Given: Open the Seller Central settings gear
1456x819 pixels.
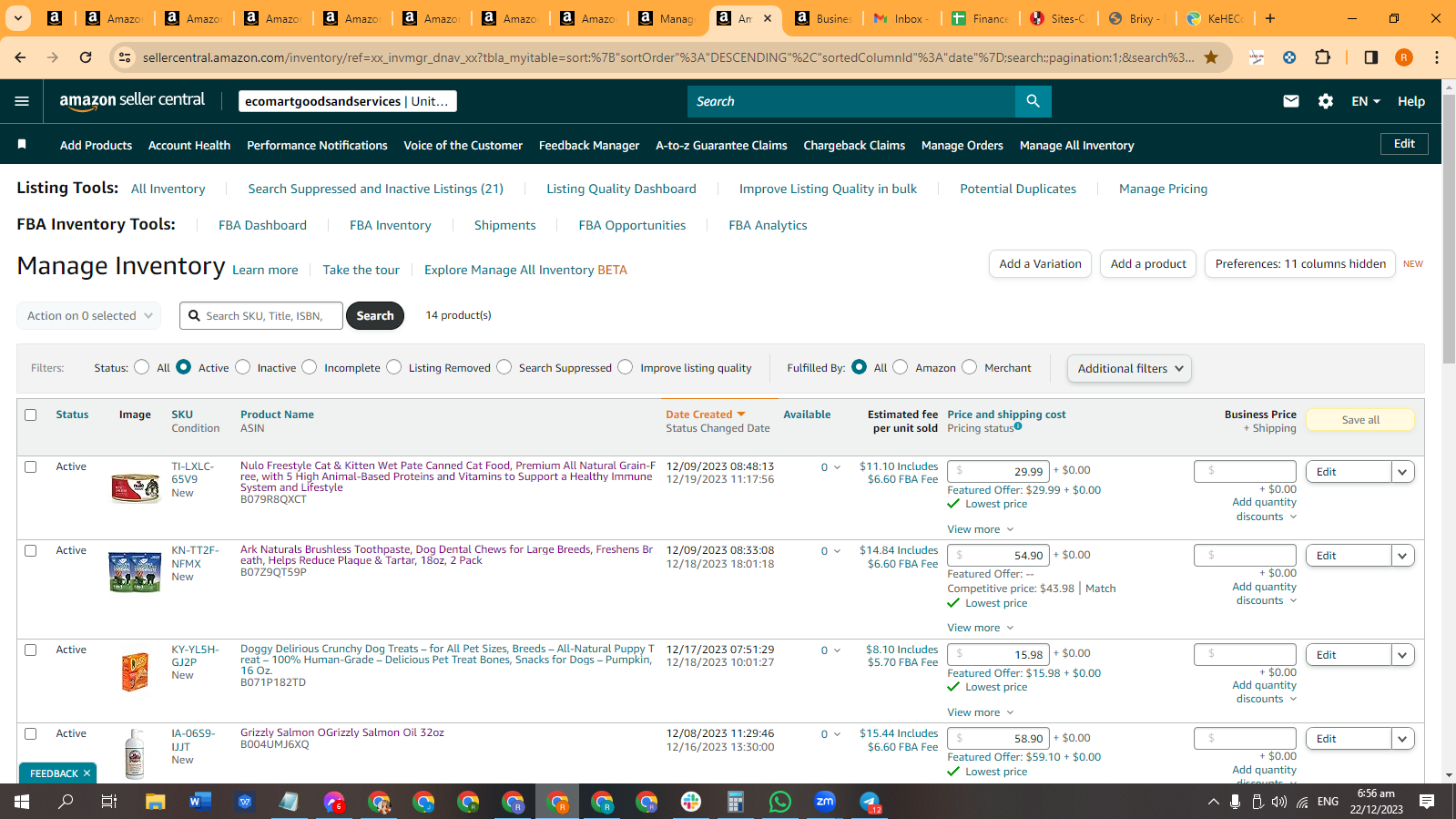Looking at the screenshot, I should point(1326,101).
